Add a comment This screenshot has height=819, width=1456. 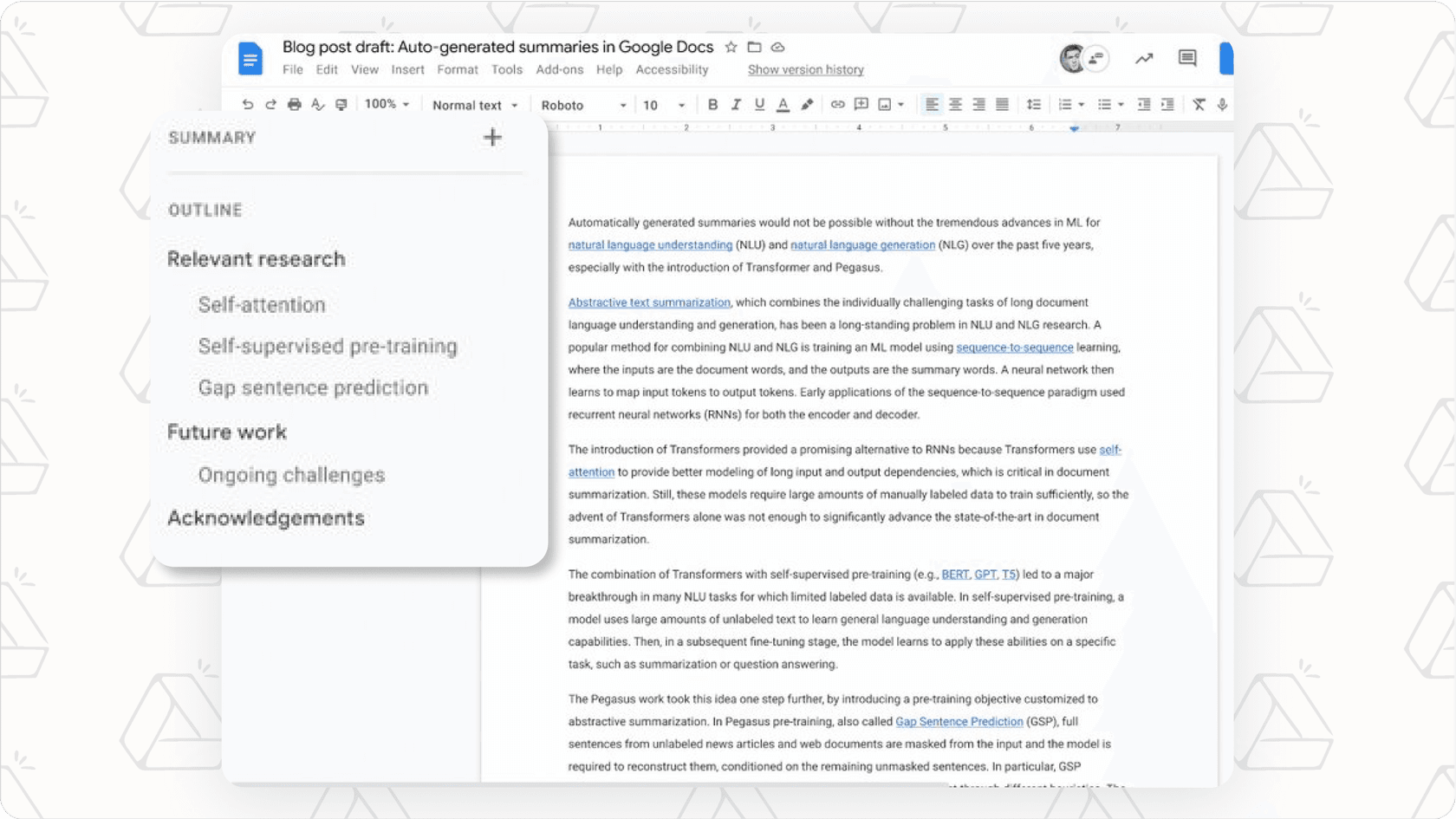(x=861, y=104)
